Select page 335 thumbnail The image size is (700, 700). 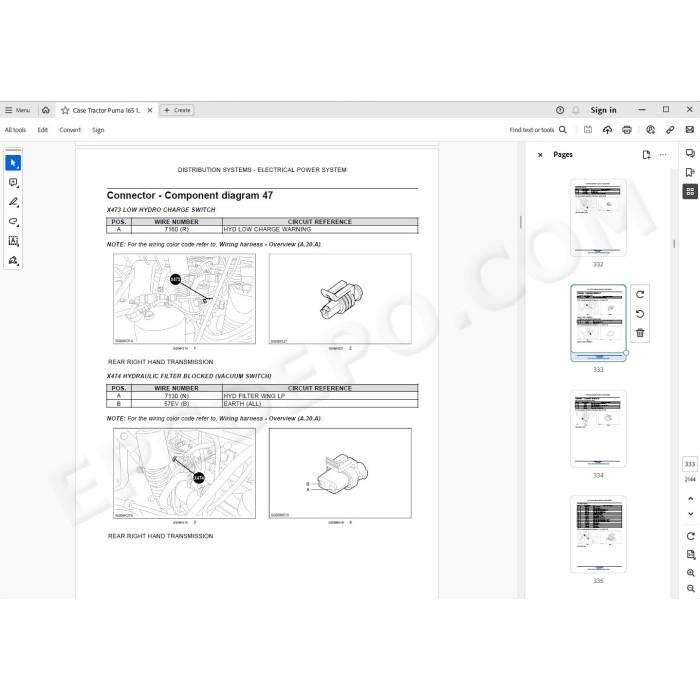(598, 534)
